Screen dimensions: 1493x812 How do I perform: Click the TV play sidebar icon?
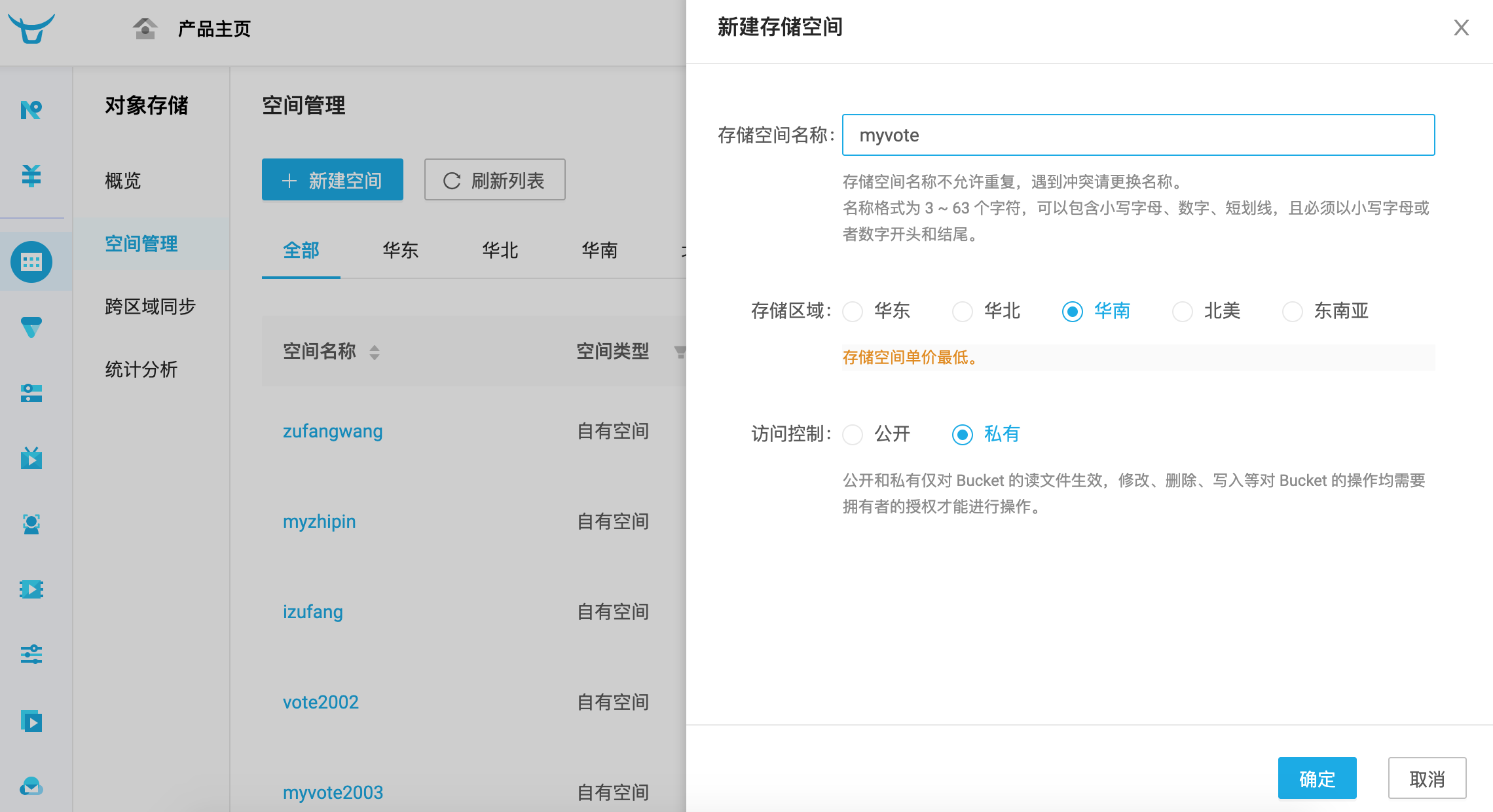point(31,458)
